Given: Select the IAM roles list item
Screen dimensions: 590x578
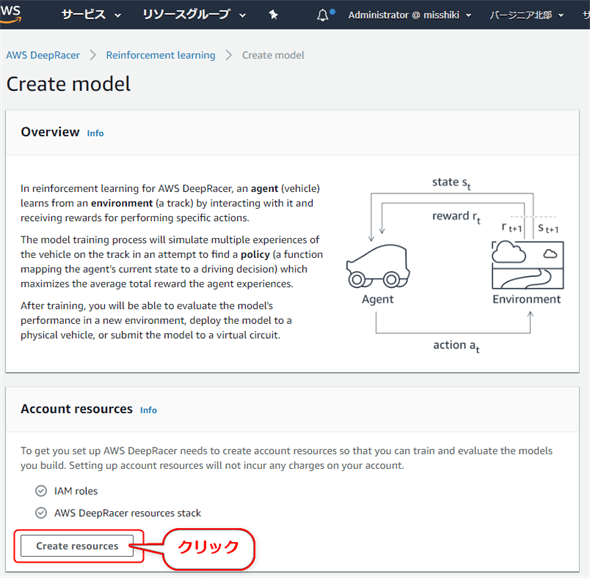Looking at the screenshot, I should pyautogui.click(x=66, y=491).
